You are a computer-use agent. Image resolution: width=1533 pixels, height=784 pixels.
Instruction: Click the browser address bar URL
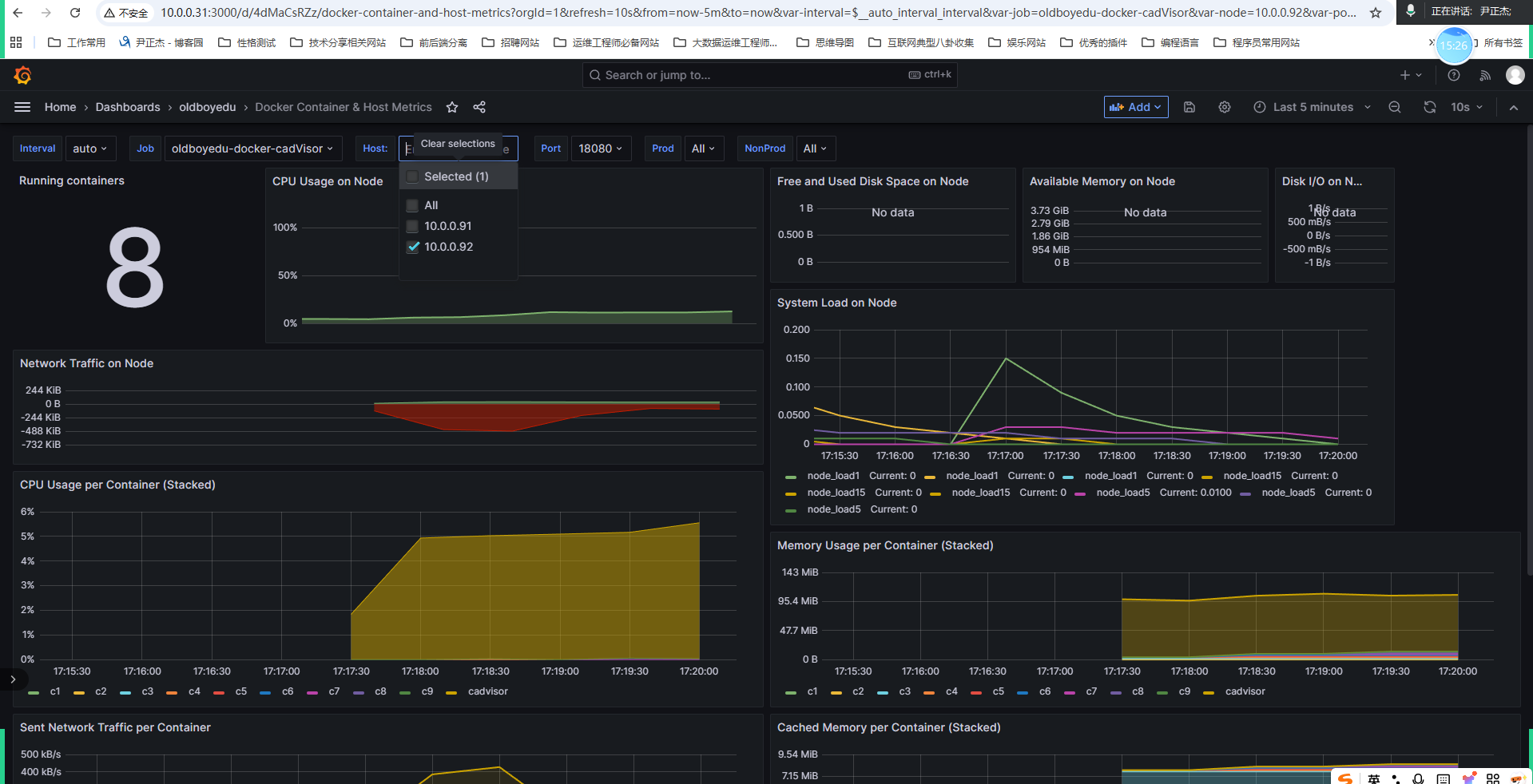(757, 13)
